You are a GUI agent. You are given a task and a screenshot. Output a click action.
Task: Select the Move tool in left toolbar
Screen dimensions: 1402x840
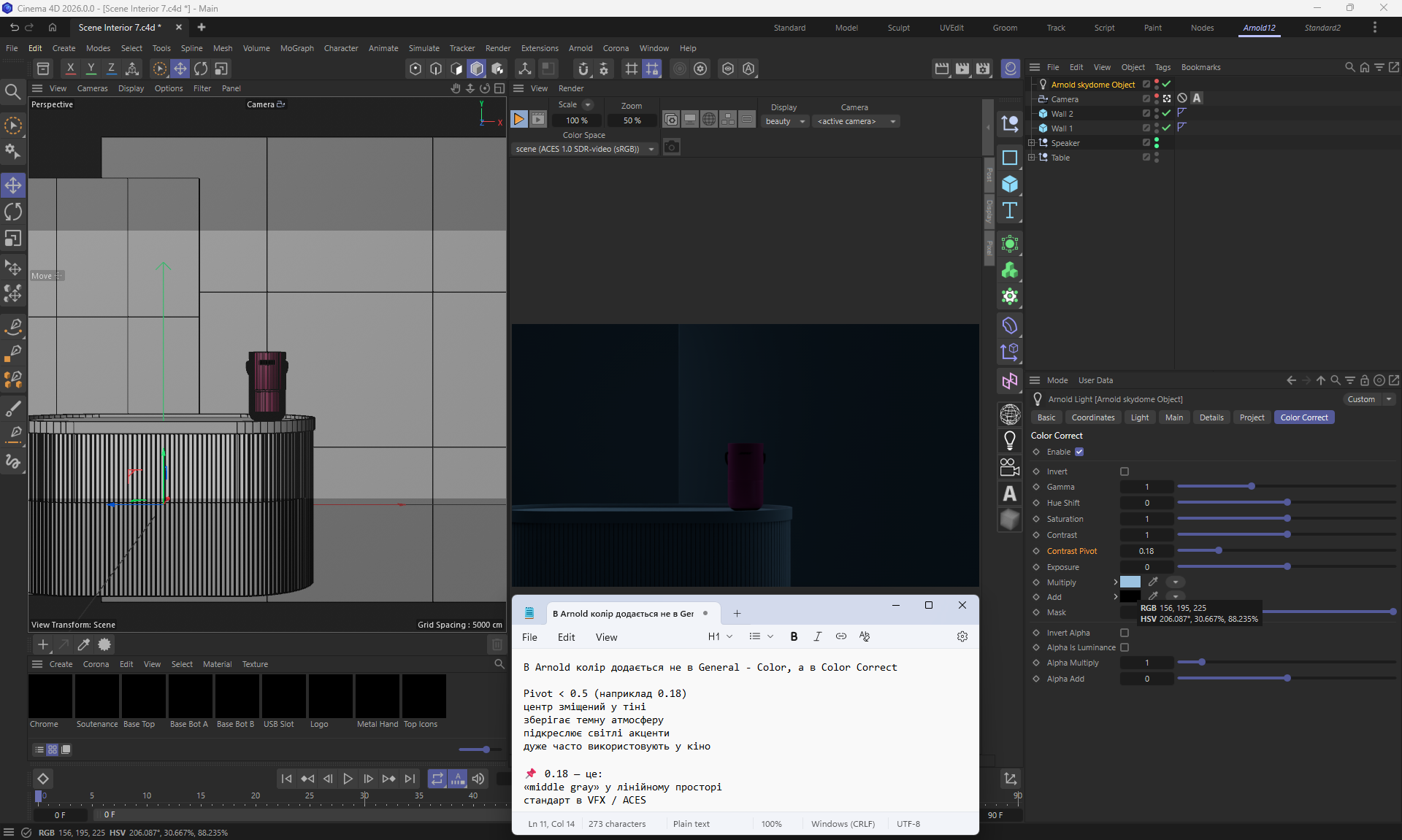pyautogui.click(x=13, y=185)
